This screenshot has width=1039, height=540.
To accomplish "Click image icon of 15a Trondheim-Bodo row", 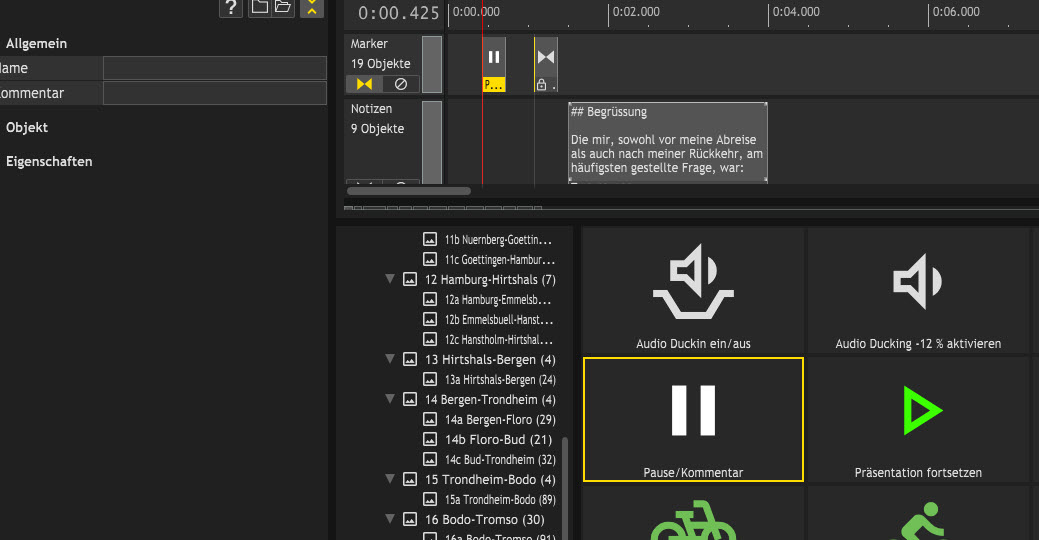I will pyautogui.click(x=430, y=499).
